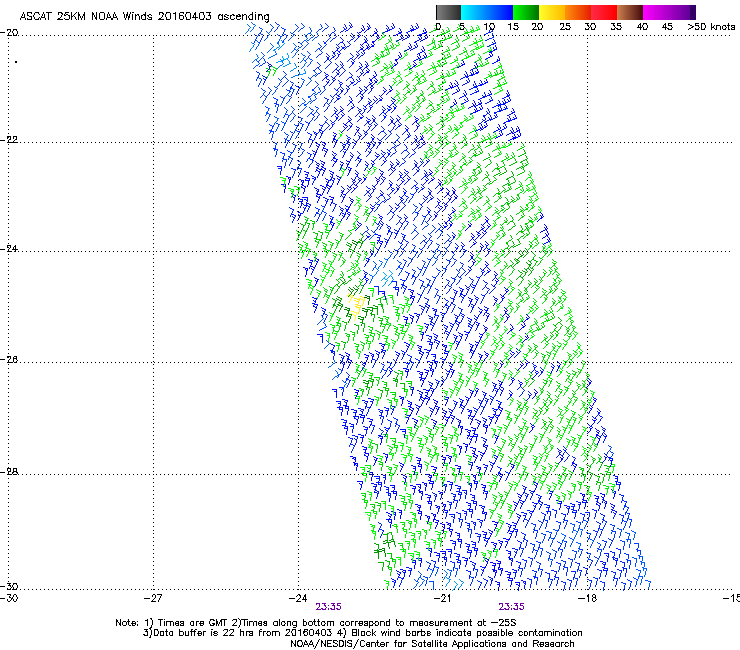
Task: Click the longitude label '-27'
Action: click(x=152, y=598)
